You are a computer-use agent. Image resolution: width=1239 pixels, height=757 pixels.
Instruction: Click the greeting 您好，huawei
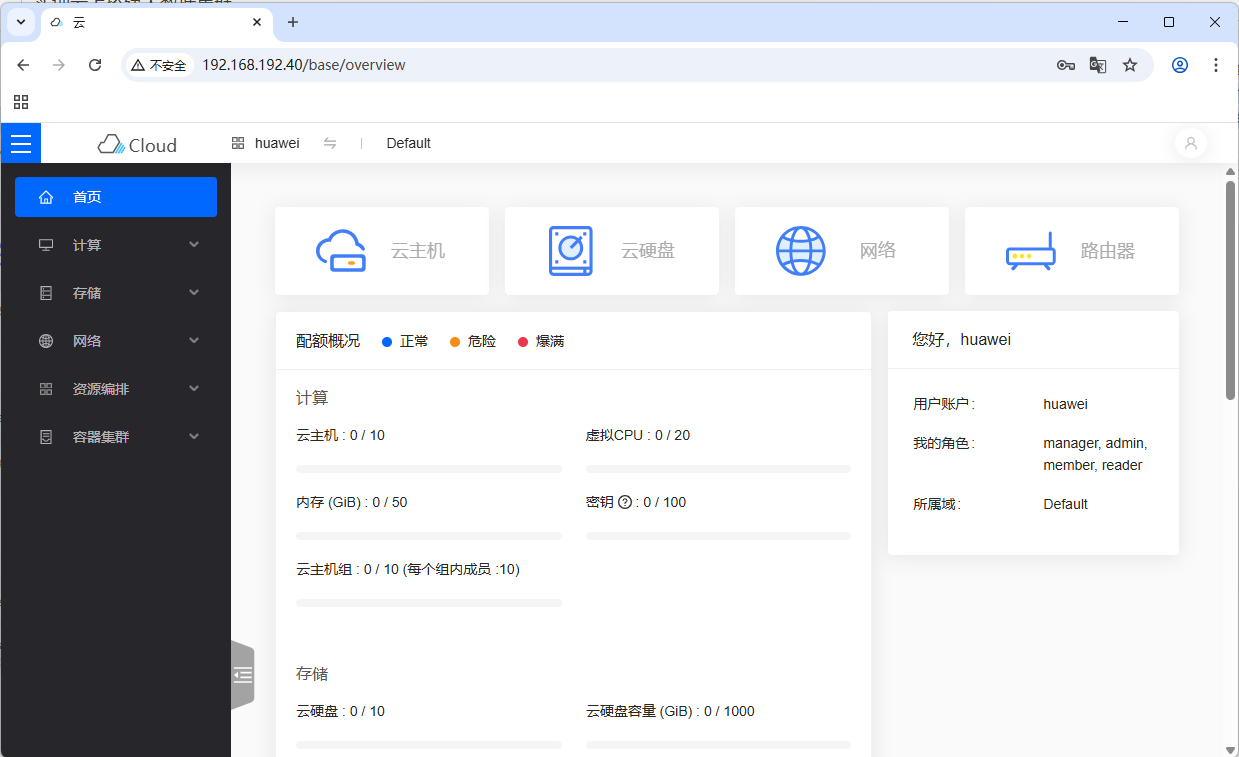pos(962,340)
